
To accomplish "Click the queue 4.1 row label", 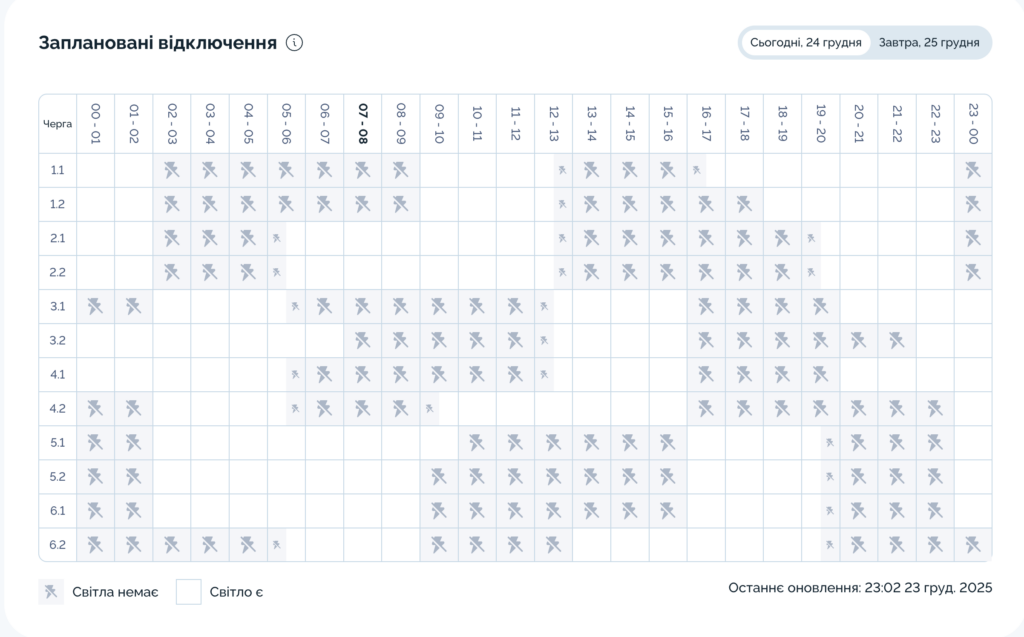I will 58,375.
